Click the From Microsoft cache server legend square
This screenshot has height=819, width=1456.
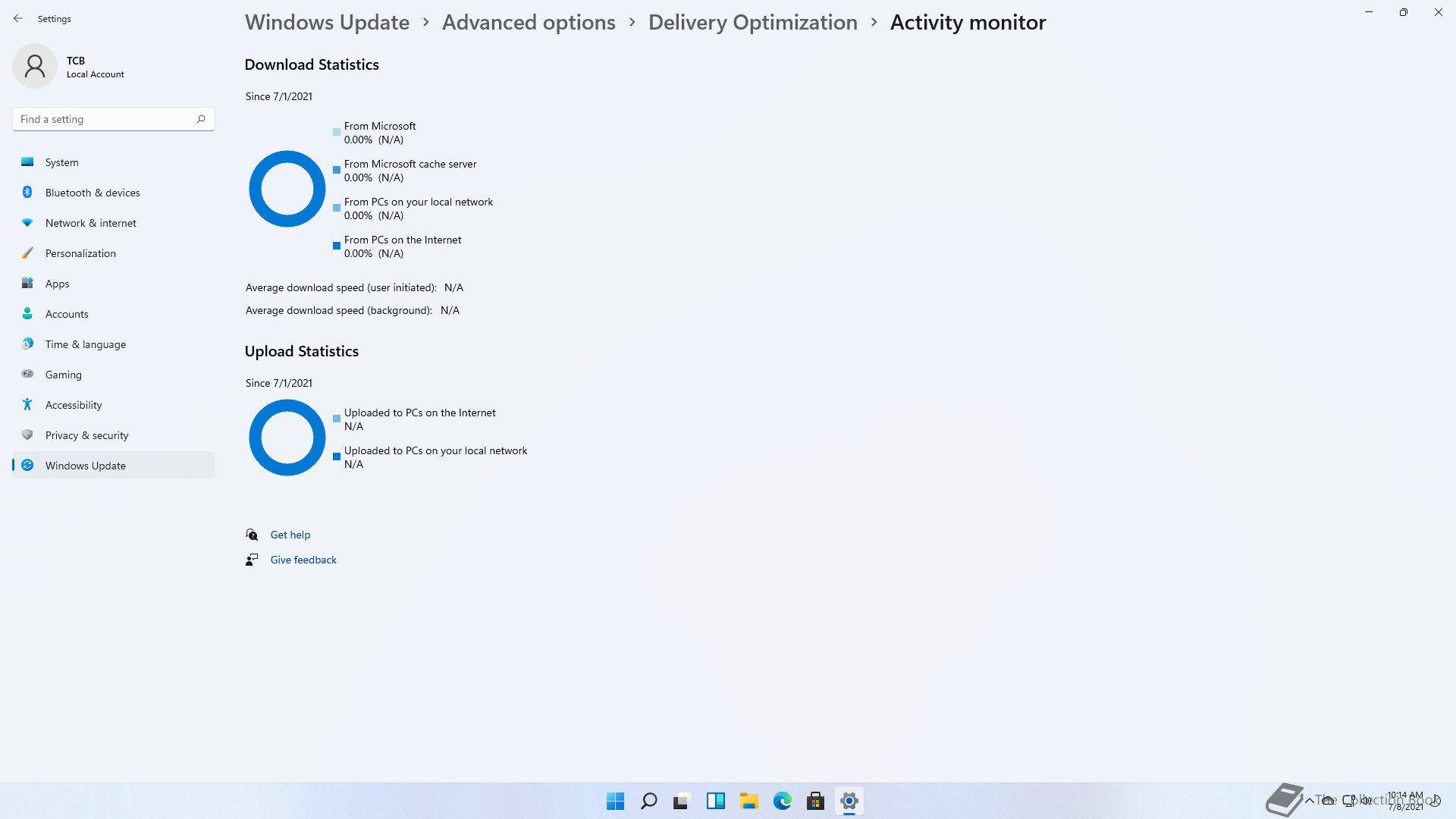pyautogui.click(x=337, y=170)
